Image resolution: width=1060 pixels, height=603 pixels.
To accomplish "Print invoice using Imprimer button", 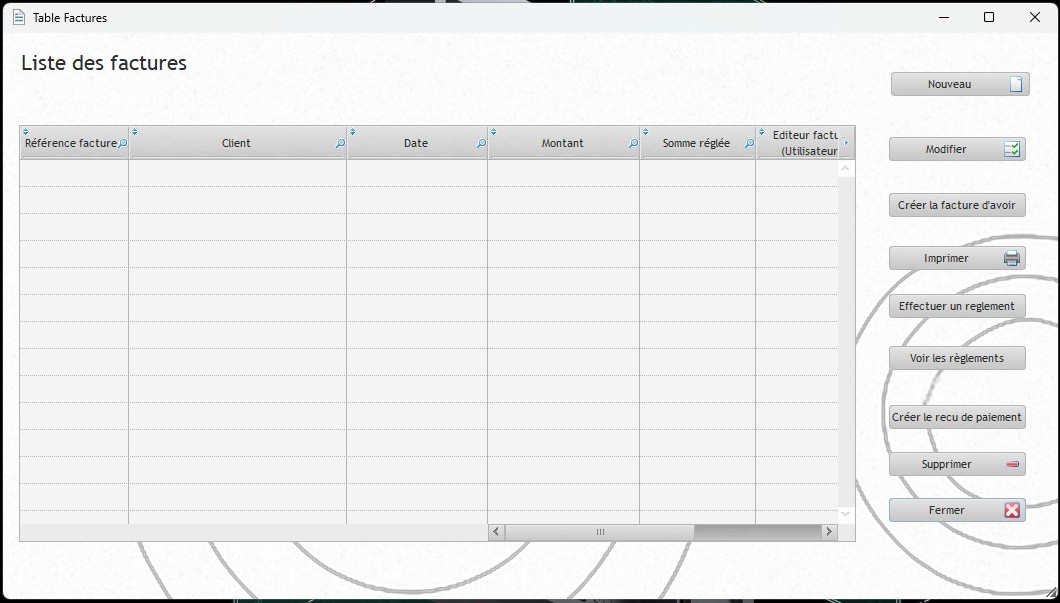I will pos(956,259).
